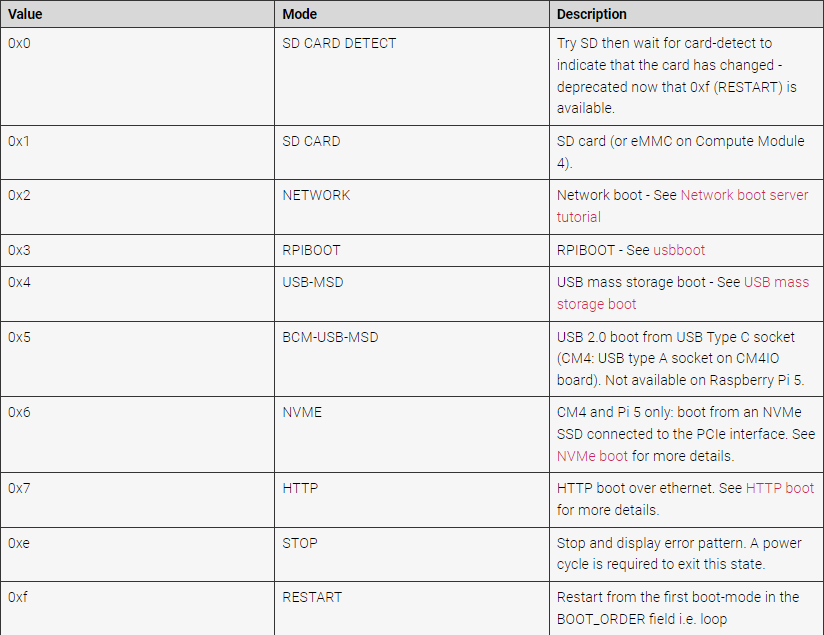This screenshot has height=635, width=824.
Task: Click the Value column header
Action: click(x=137, y=14)
